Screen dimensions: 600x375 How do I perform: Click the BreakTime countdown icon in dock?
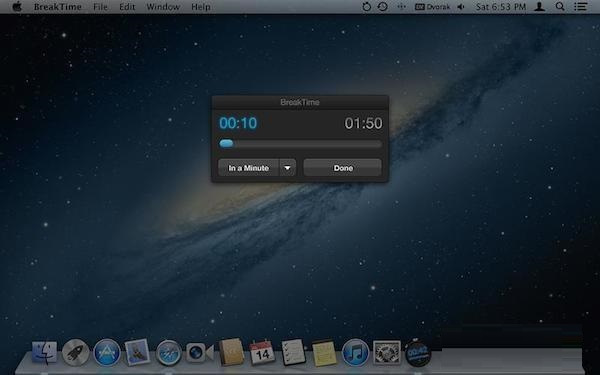tap(417, 352)
